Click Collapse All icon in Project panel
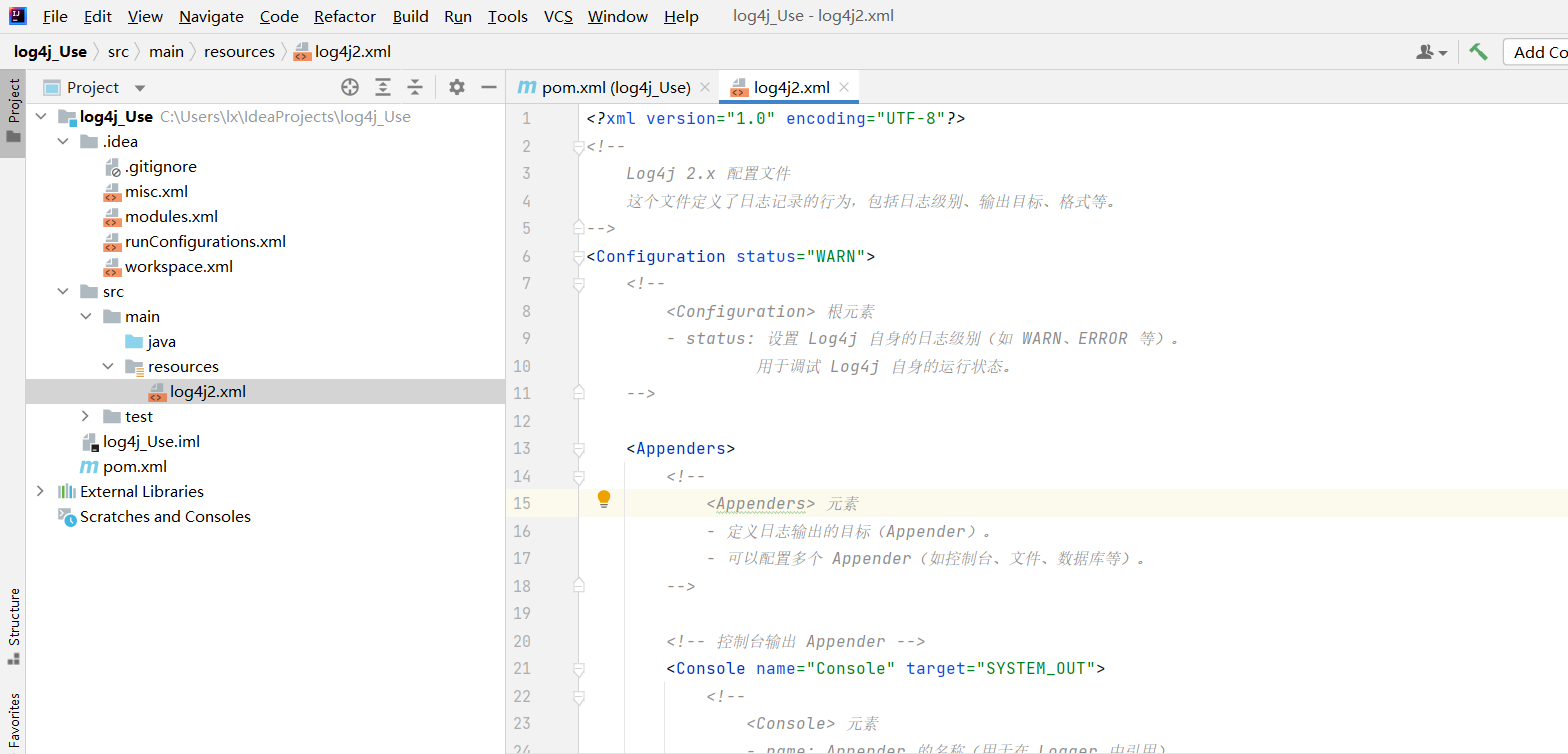Screen dimensions: 1568x754 (415, 87)
